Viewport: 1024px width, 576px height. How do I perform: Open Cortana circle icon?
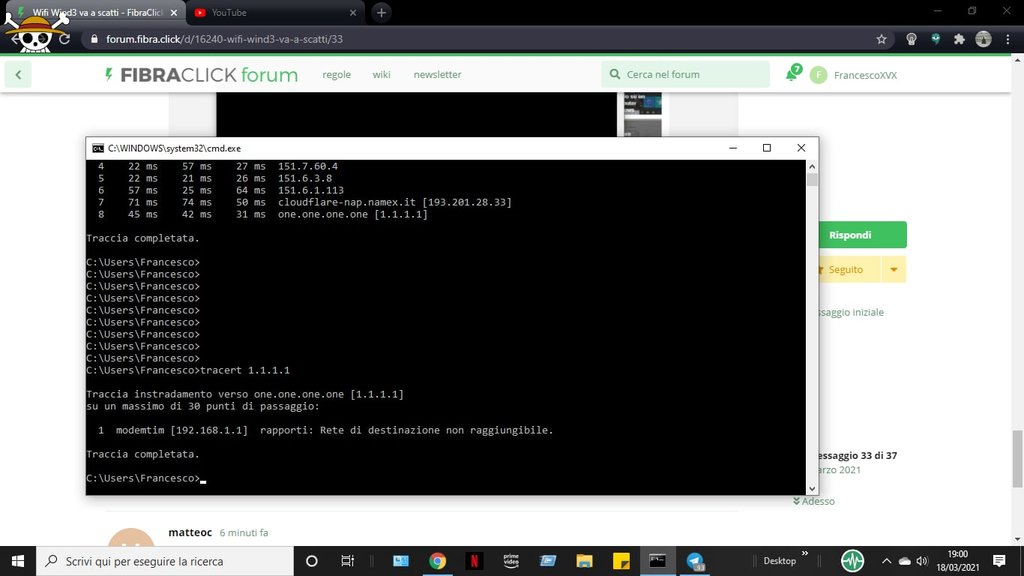pos(312,561)
